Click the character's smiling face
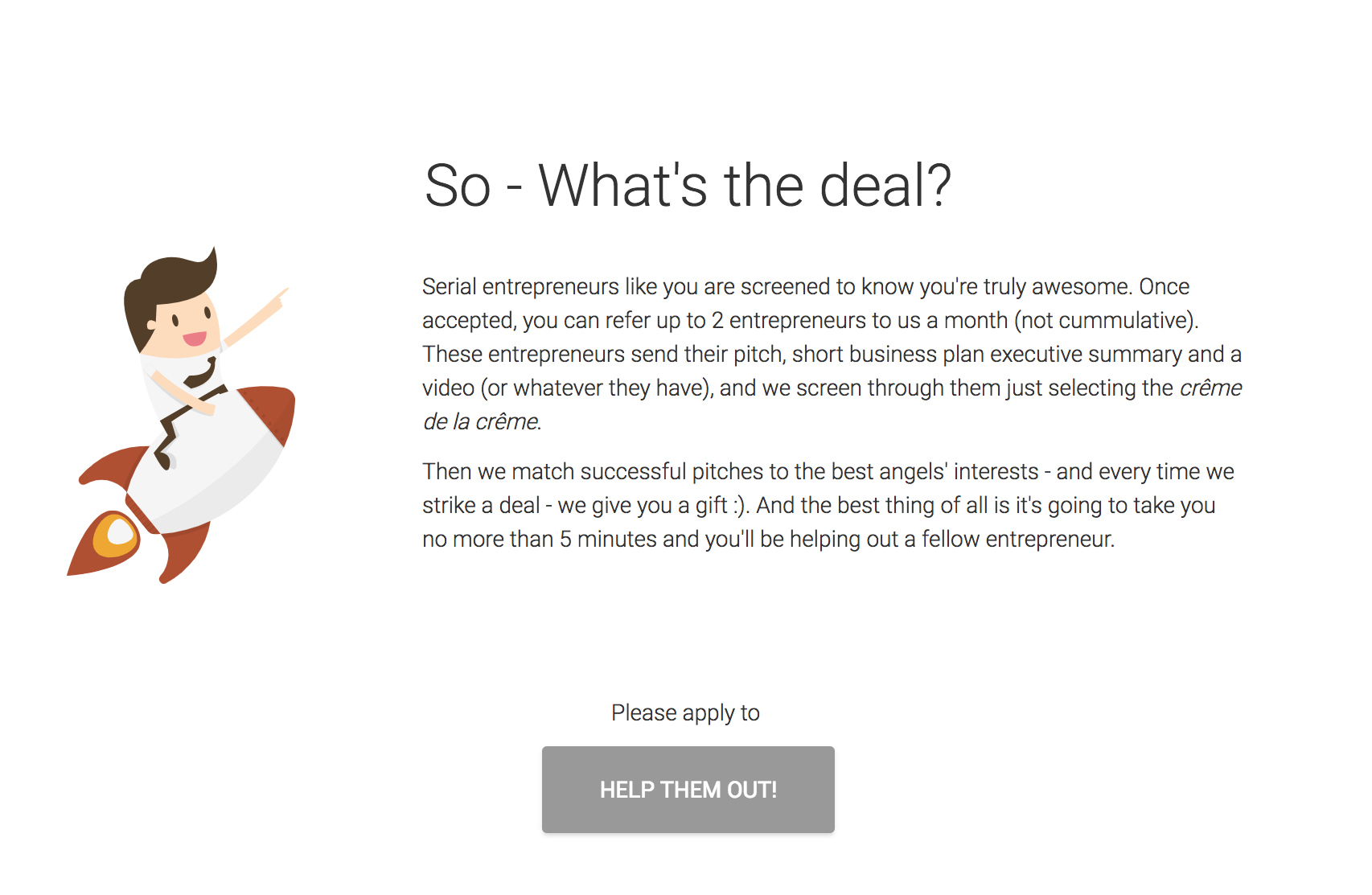The image size is (1372, 895). point(189,330)
